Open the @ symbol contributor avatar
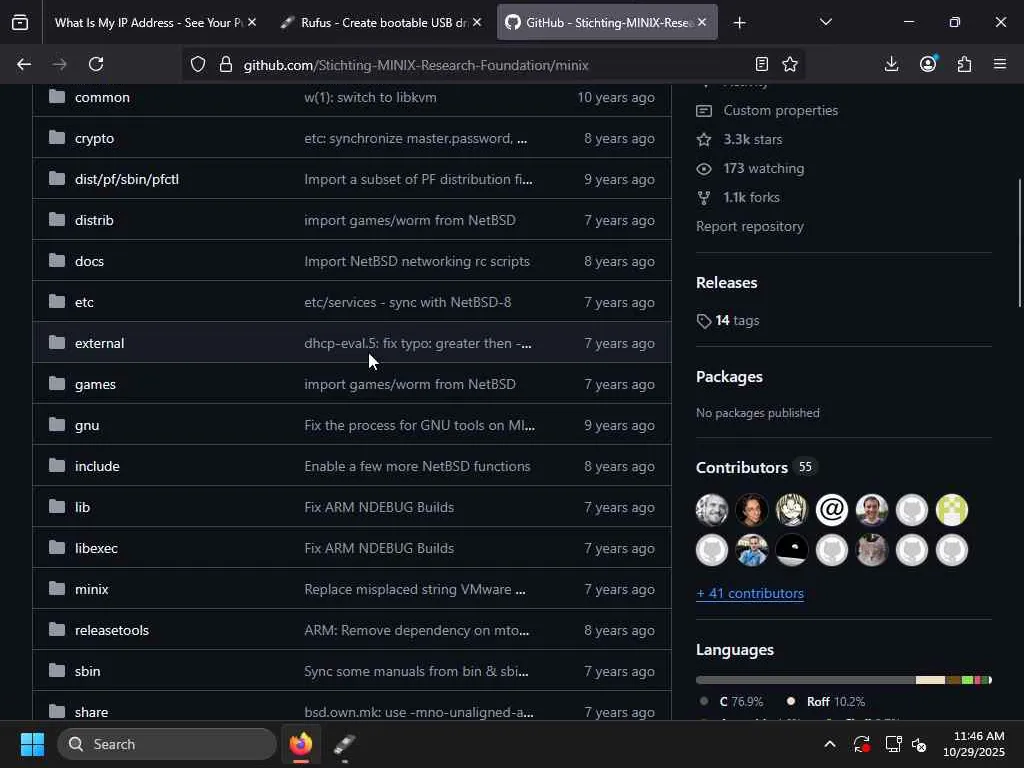 coord(831,510)
